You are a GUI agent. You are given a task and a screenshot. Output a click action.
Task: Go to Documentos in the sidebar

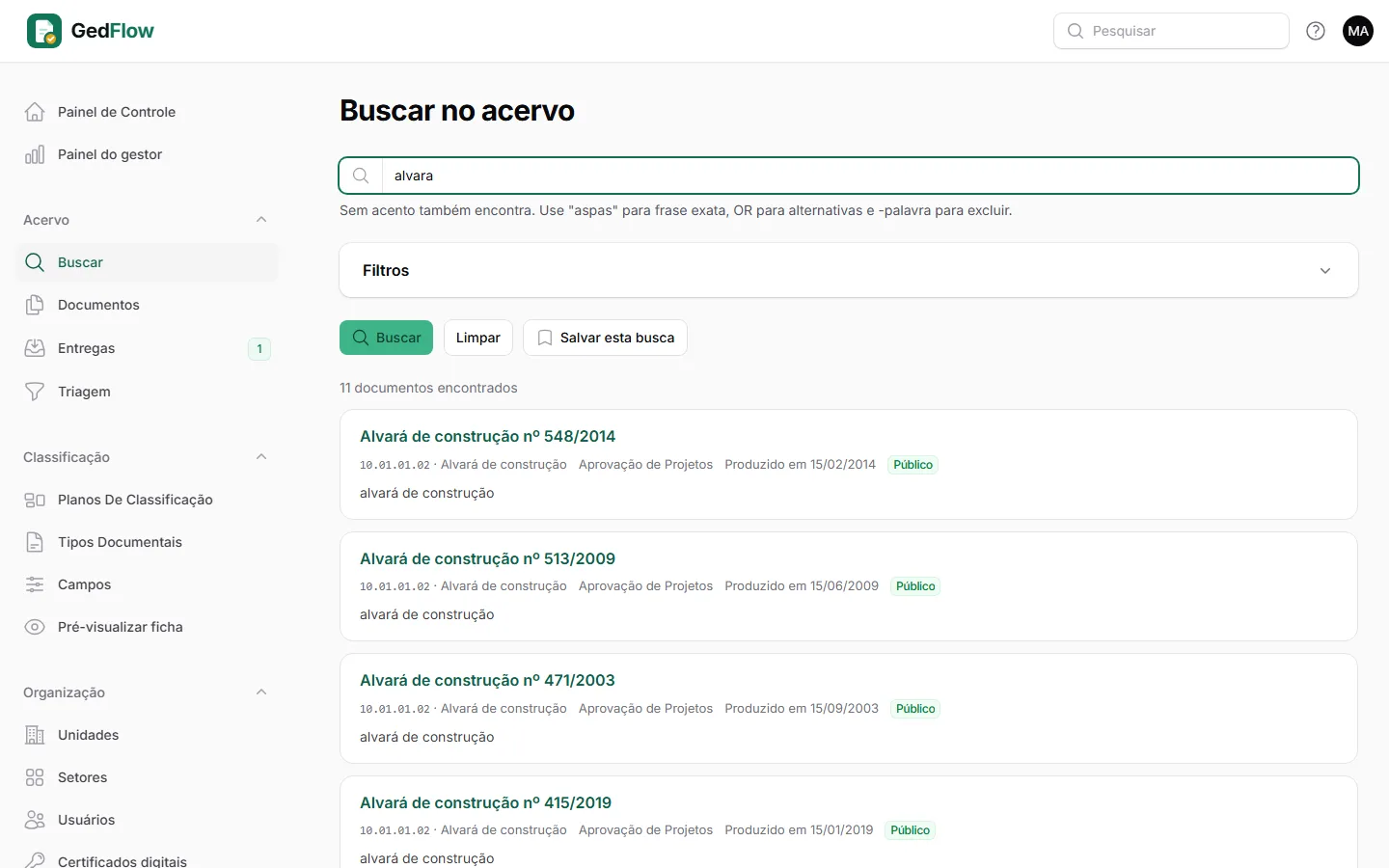point(147,305)
